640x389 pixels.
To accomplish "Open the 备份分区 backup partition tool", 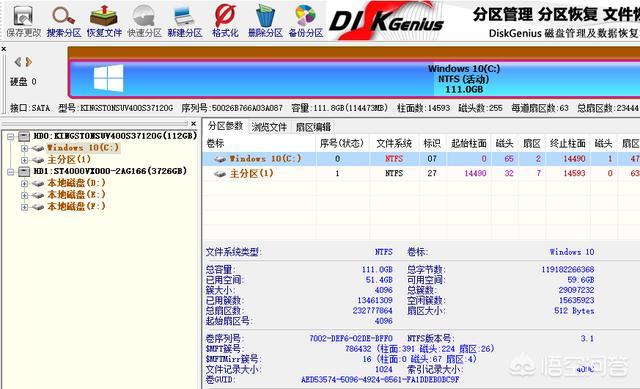I will [306, 20].
